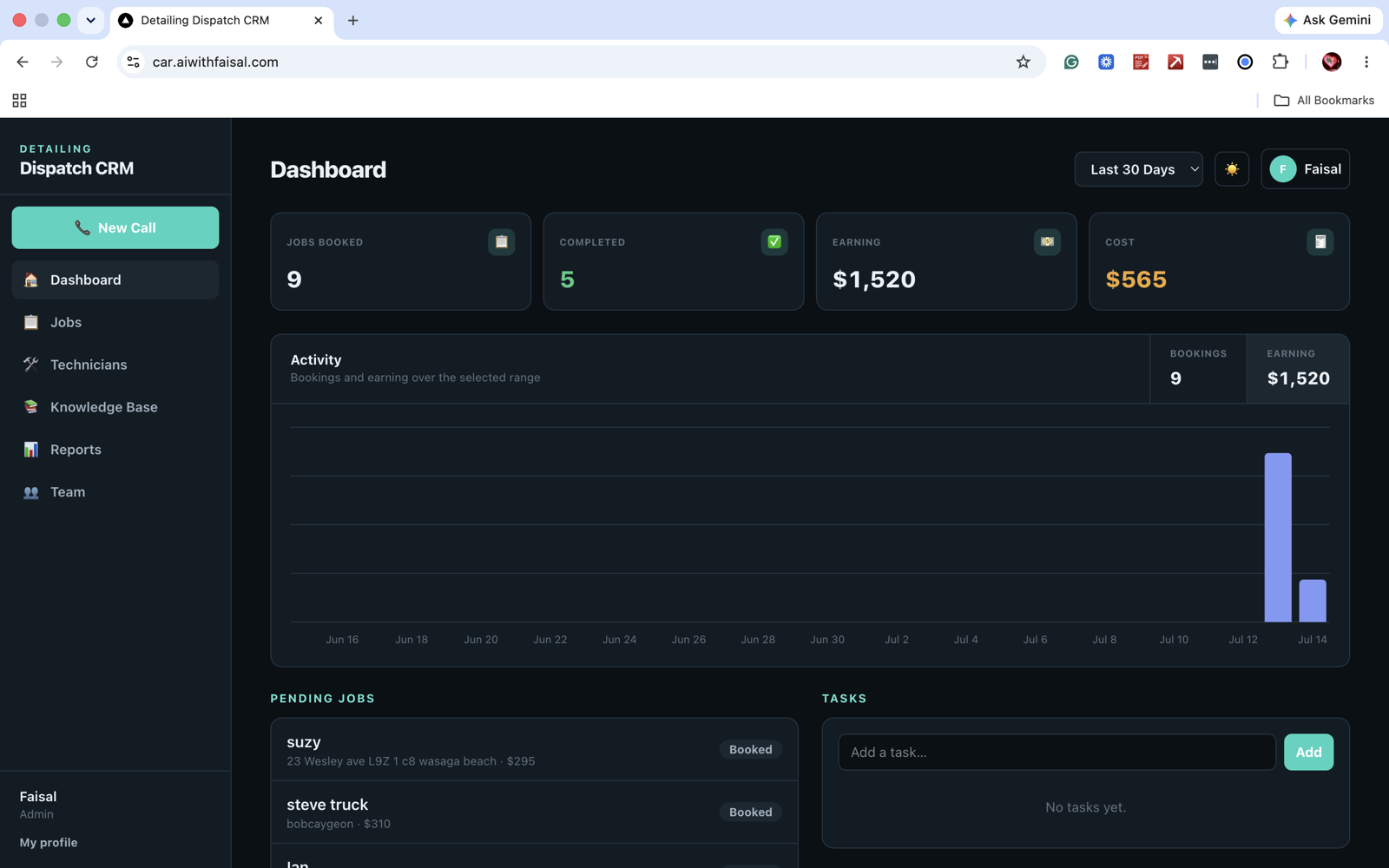The width and height of the screenshot is (1389, 868).
Task: Click the Dashboard house icon
Action: pyautogui.click(x=31, y=279)
